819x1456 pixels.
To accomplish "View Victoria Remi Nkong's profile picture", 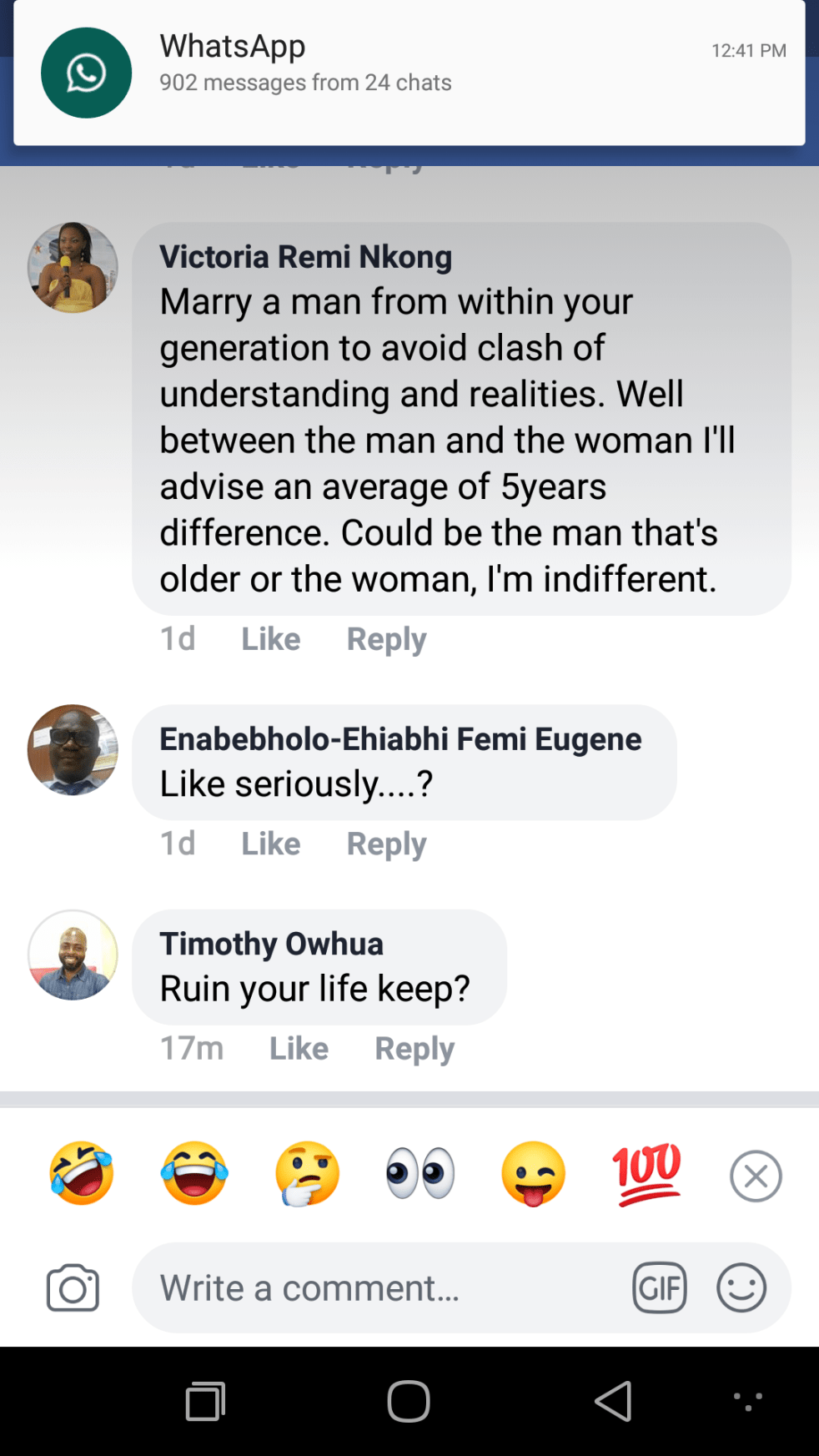I will pyautogui.click(x=73, y=268).
